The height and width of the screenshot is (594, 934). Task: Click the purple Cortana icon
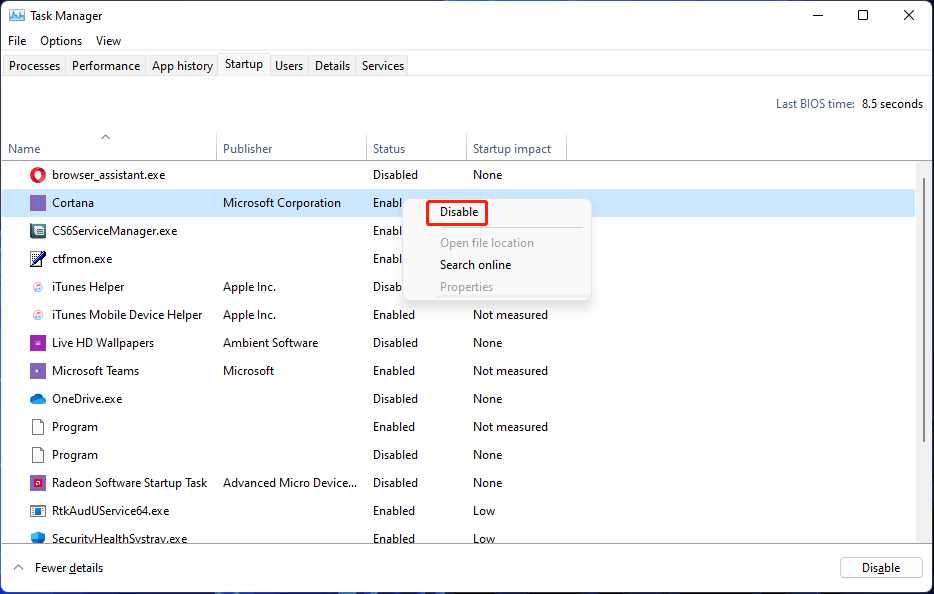coord(38,203)
